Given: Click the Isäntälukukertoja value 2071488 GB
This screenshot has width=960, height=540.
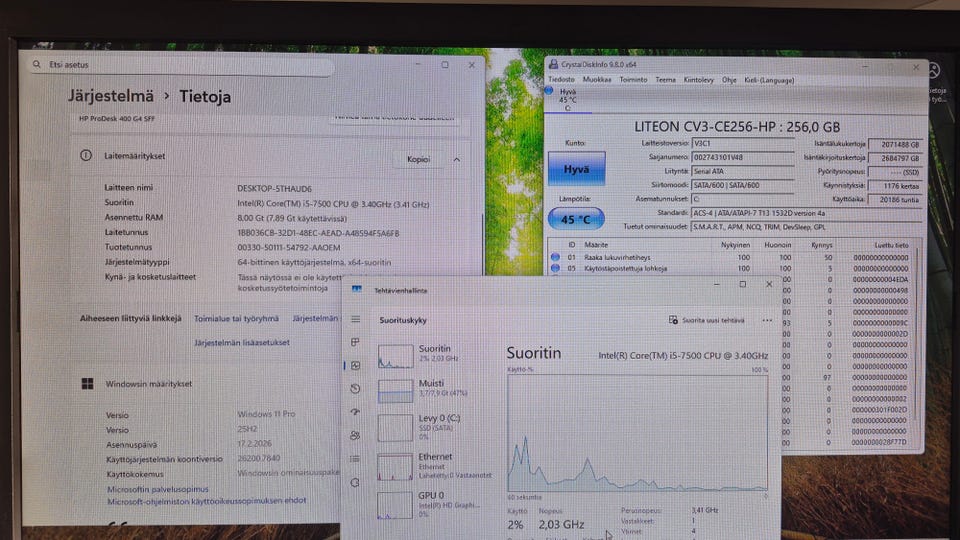Looking at the screenshot, I should coord(895,144).
